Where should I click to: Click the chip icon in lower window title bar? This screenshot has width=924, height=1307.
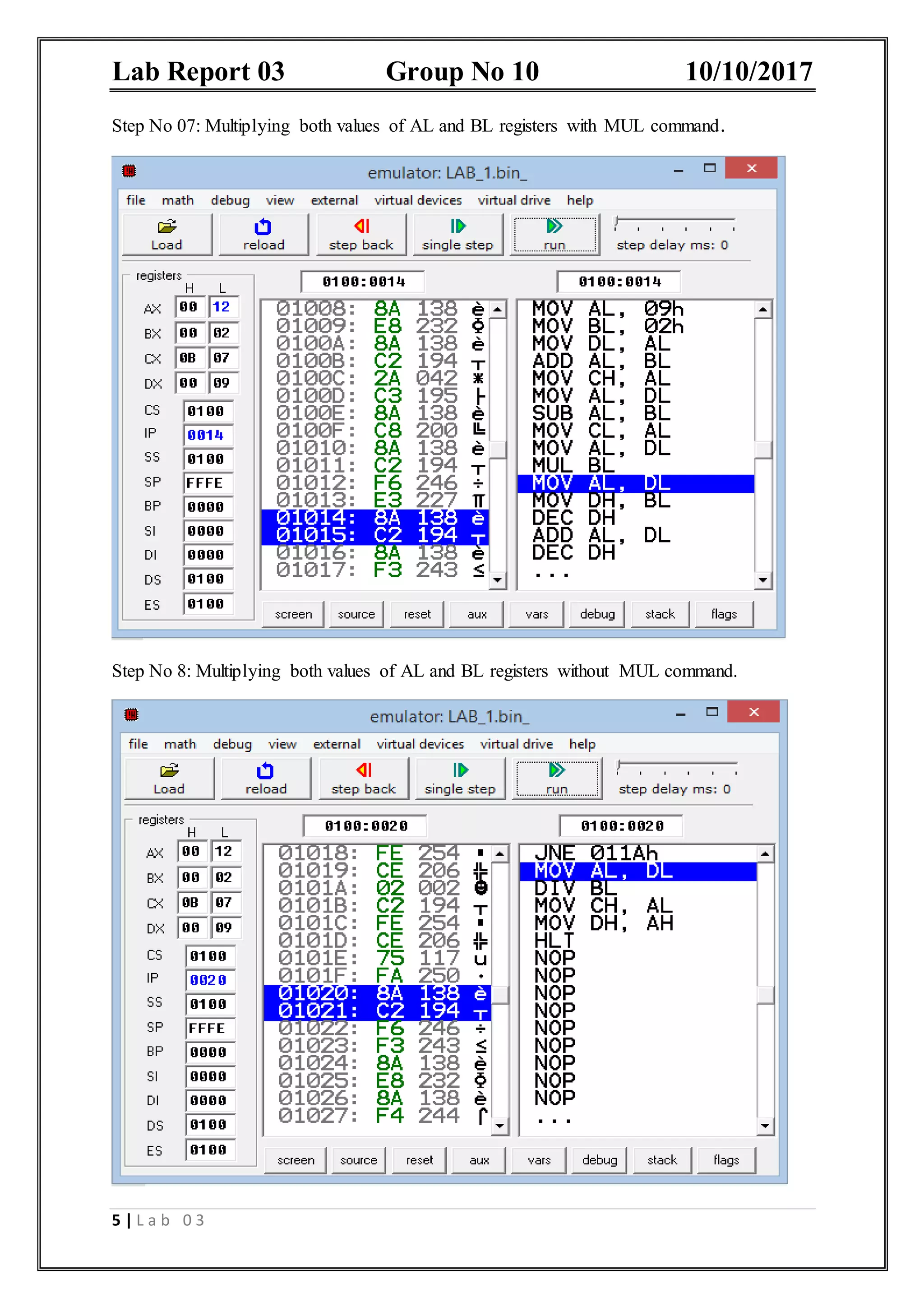[x=131, y=714]
